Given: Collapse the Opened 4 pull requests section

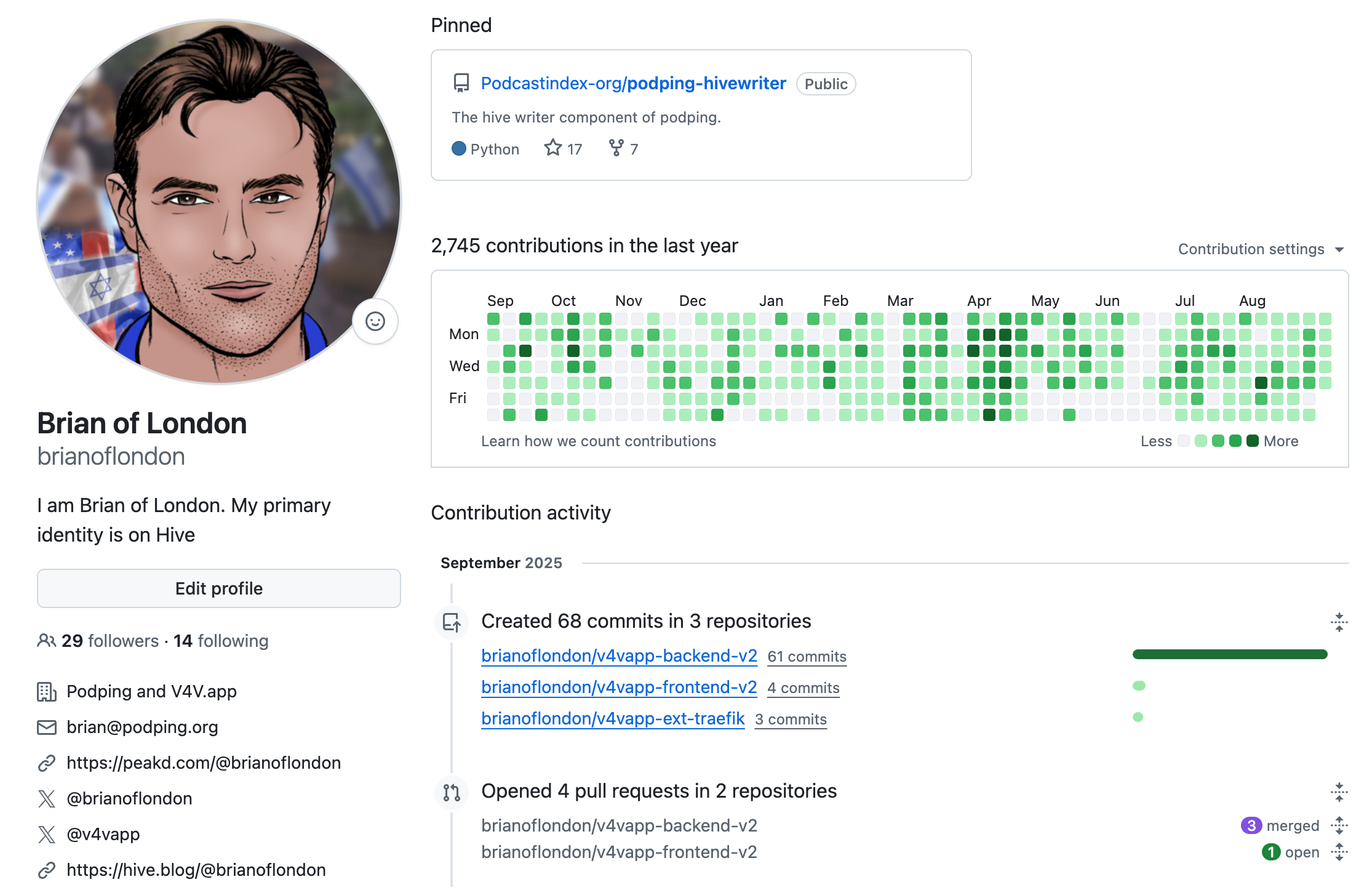Looking at the screenshot, I should coord(1339,792).
